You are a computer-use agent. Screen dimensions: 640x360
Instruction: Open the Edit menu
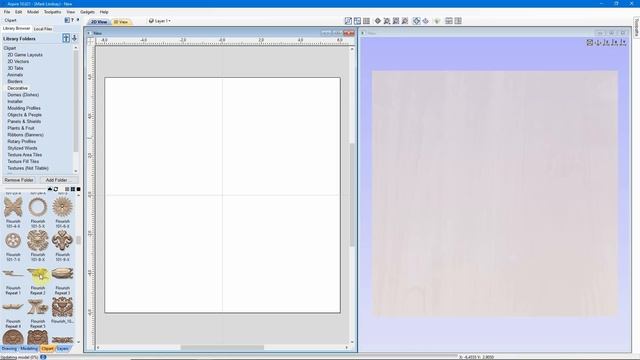(x=19, y=12)
